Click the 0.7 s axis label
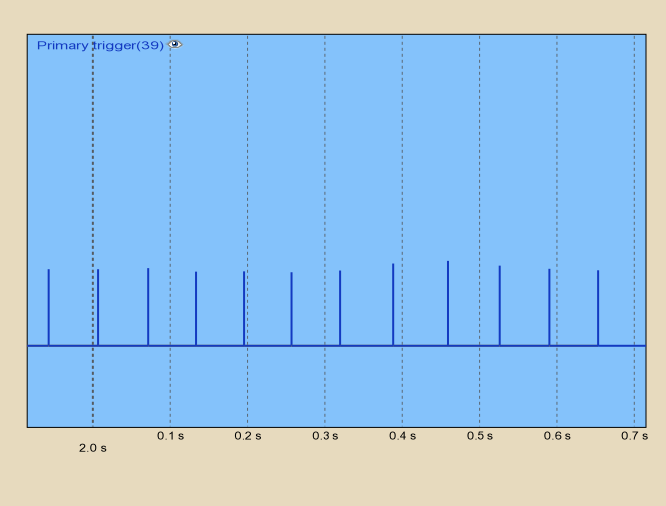 [634, 436]
